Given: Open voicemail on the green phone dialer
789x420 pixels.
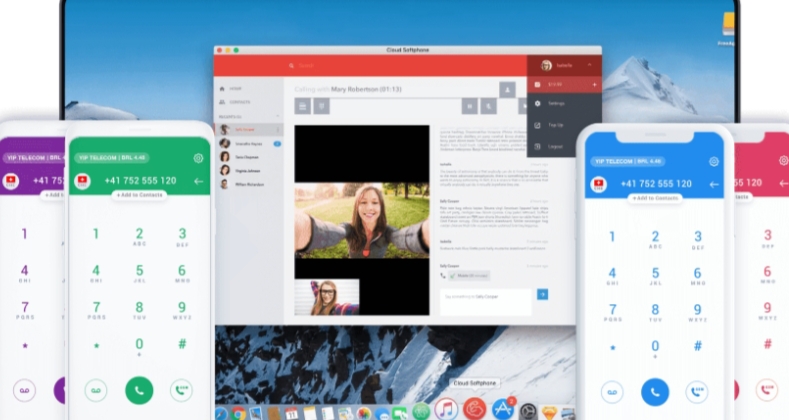Looking at the screenshot, I should (x=96, y=390).
